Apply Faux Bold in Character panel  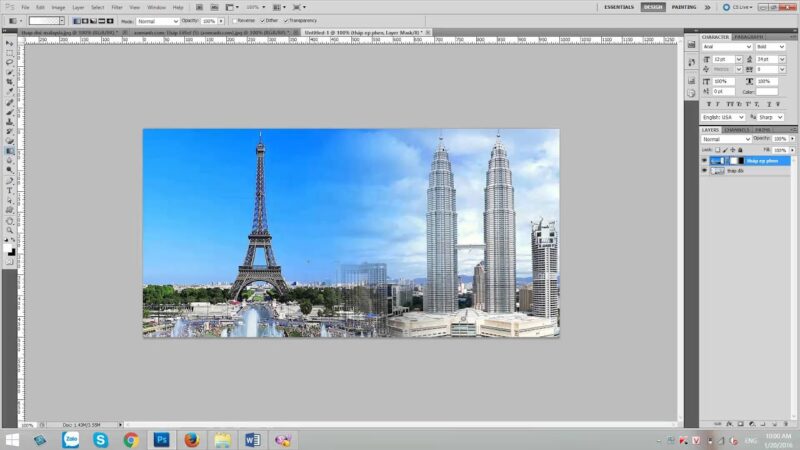pos(709,104)
